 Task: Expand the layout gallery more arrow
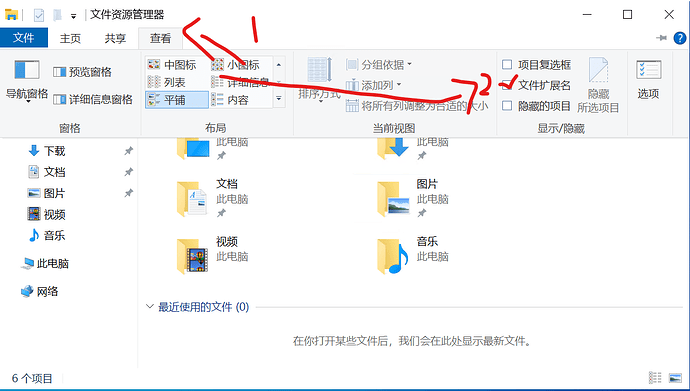[x=279, y=99]
